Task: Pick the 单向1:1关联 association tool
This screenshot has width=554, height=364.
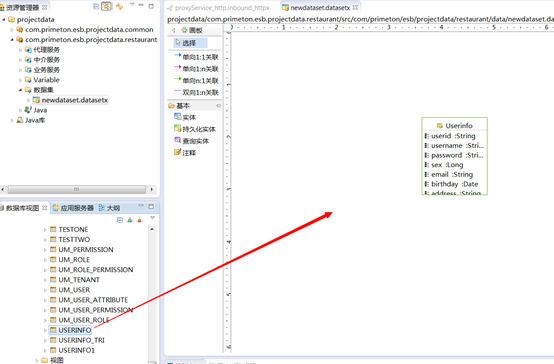Action: [196, 57]
